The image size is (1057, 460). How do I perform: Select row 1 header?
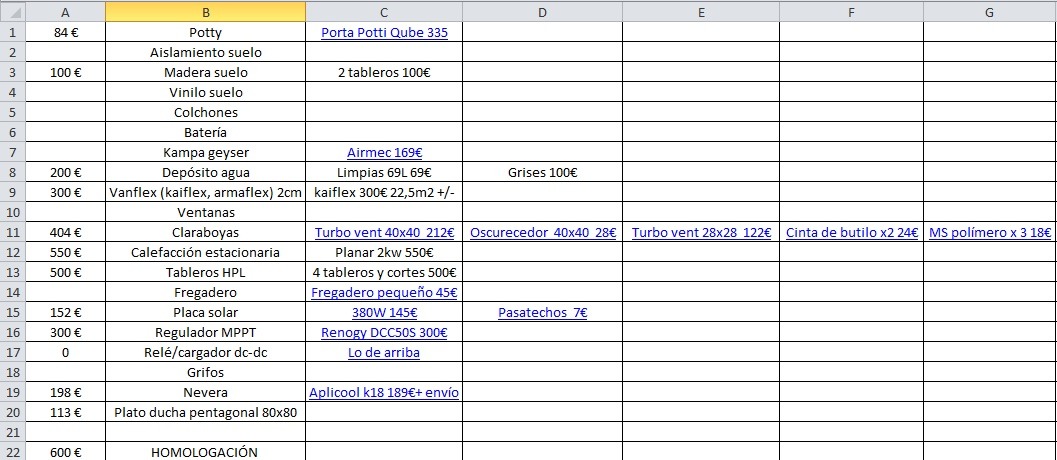13,32
